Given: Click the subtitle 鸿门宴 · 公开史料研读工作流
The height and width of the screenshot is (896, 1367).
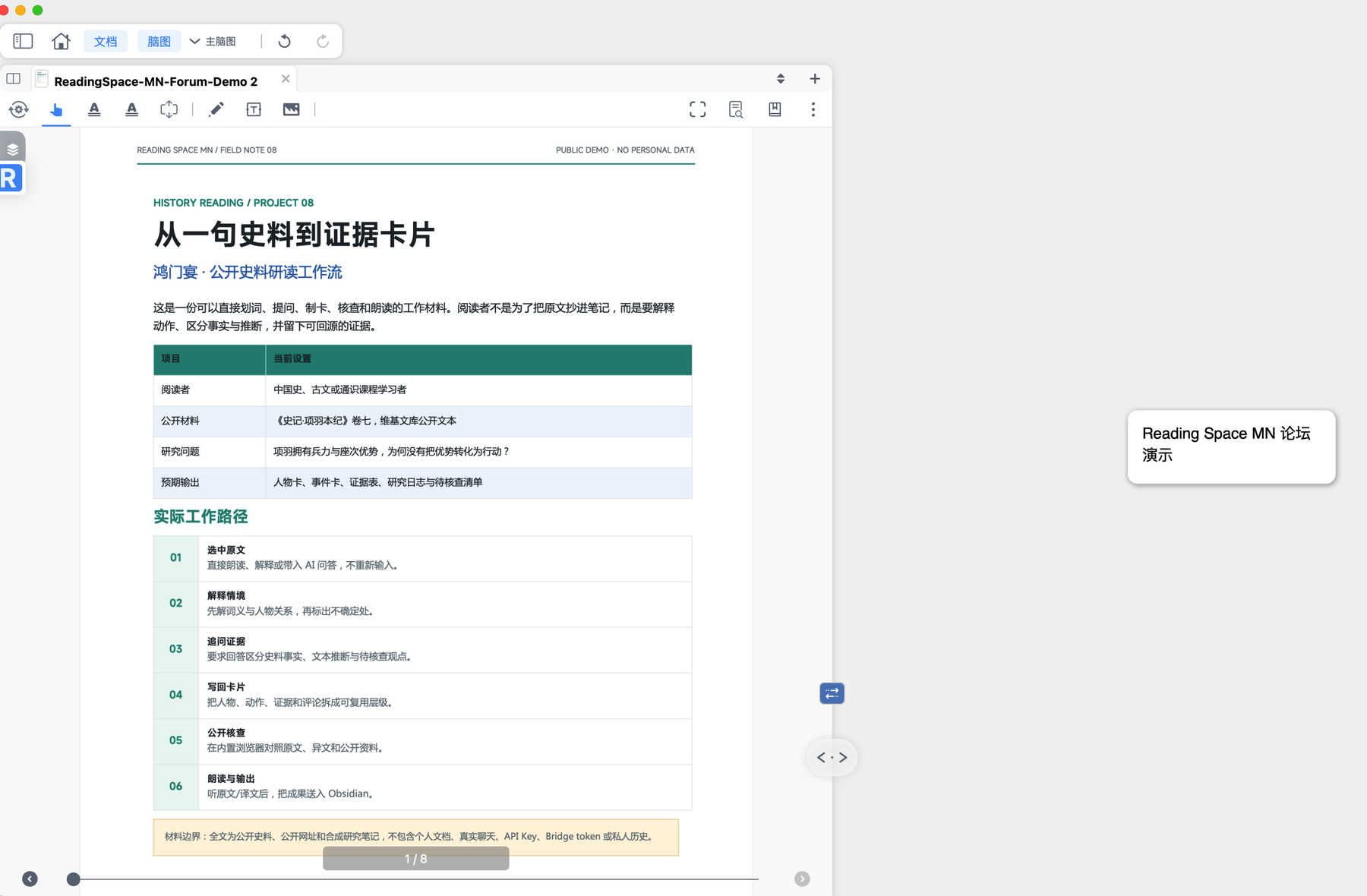Looking at the screenshot, I should [x=248, y=272].
